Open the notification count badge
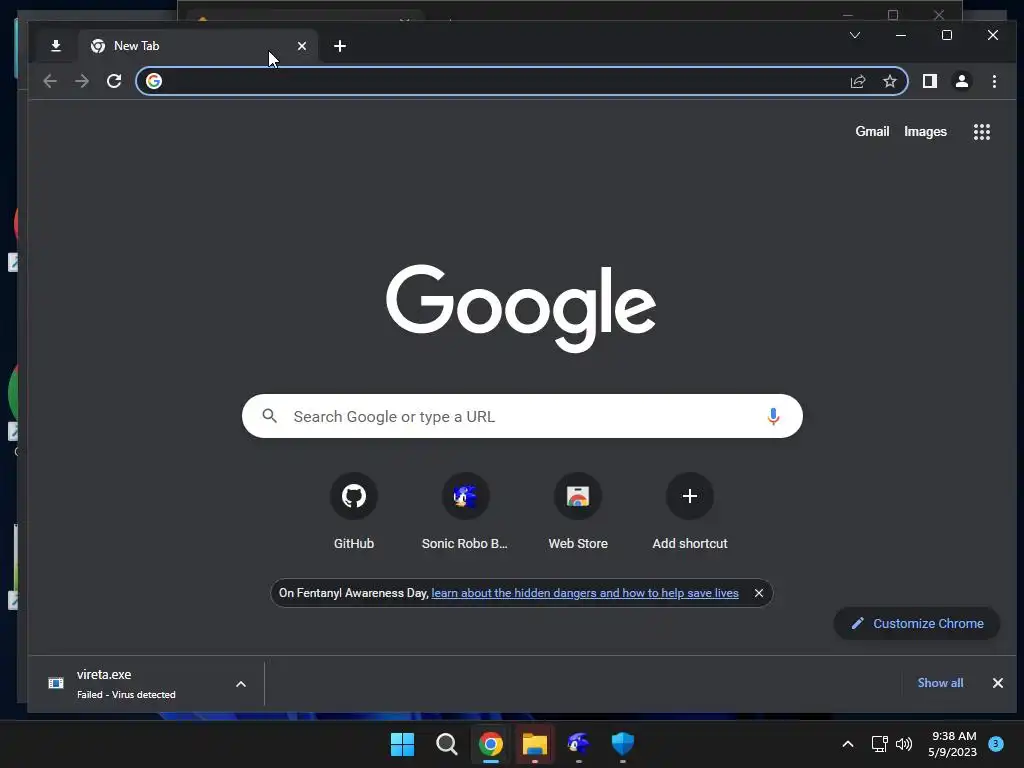Image resolution: width=1024 pixels, height=768 pixels. click(996, 744)
